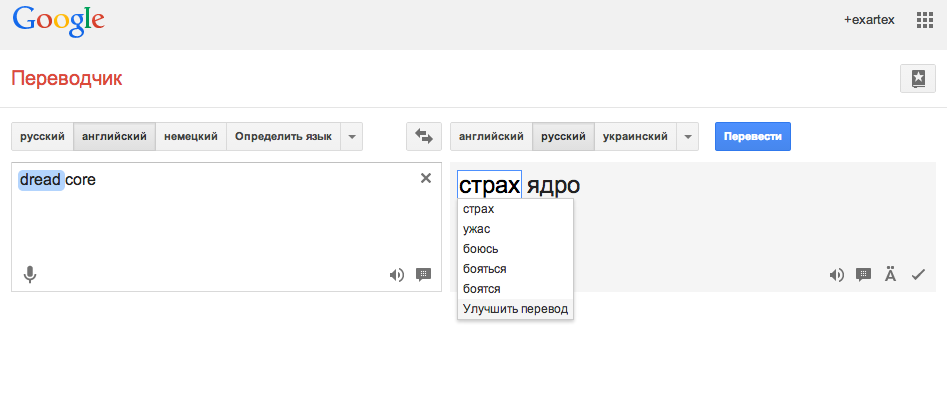Open source text usage examples icon
Screen dimensions: 947x394
pyautogui.click(x=423, y=275)
